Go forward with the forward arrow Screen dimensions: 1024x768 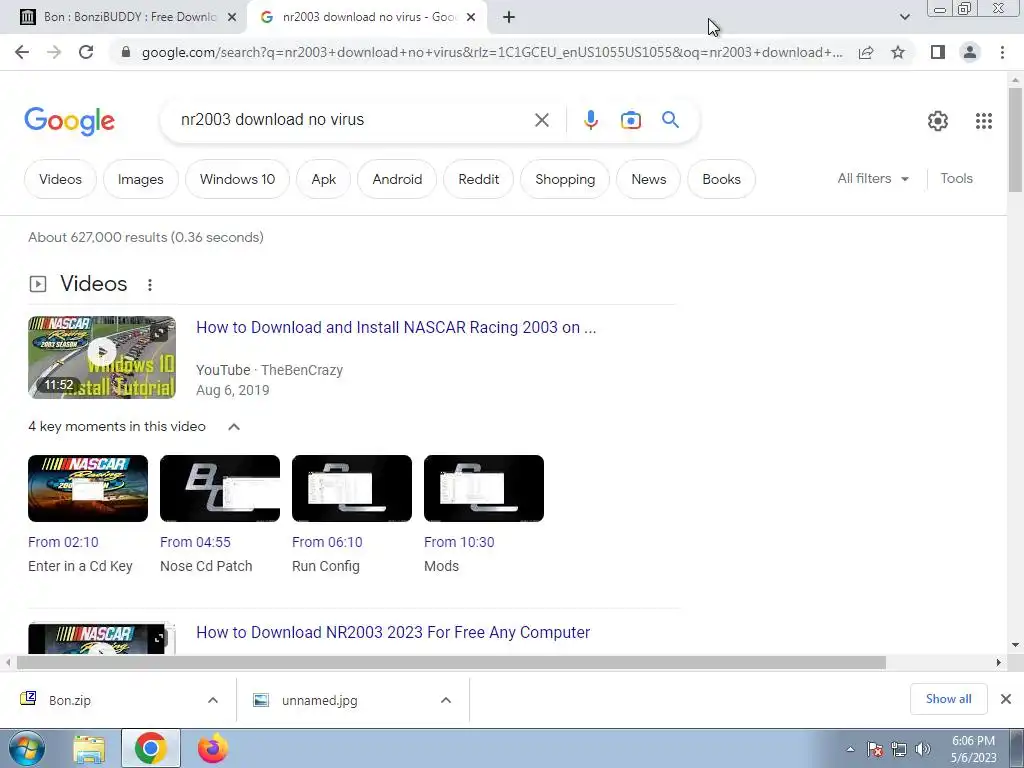tap(54, 52)
